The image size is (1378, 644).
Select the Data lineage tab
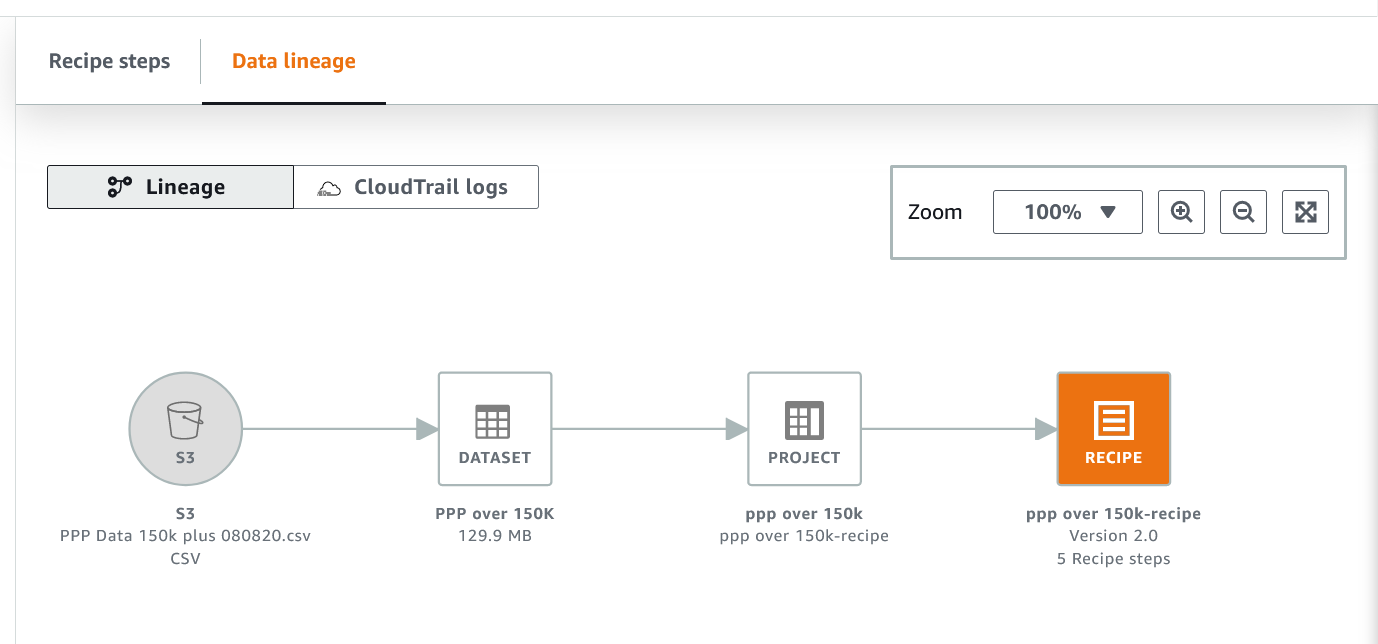click(x=293, y=61)
